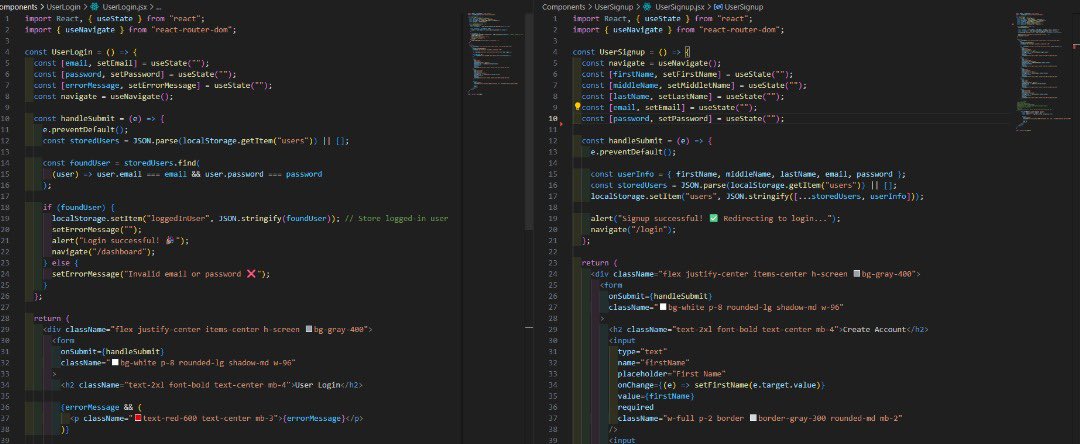Open bg-white color swatch in UserSignup editor
This screenshot has height=444, width=1080.
663,307
